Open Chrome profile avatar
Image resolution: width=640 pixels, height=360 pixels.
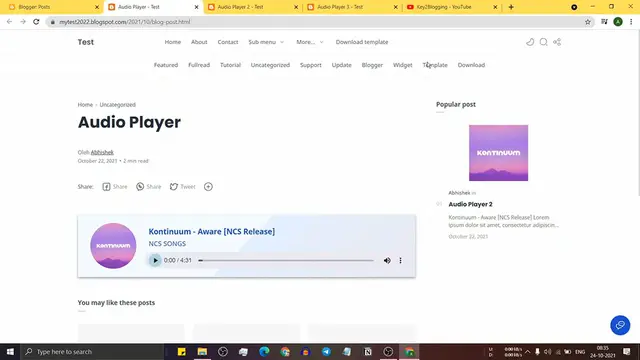click(x=618, y=22)
